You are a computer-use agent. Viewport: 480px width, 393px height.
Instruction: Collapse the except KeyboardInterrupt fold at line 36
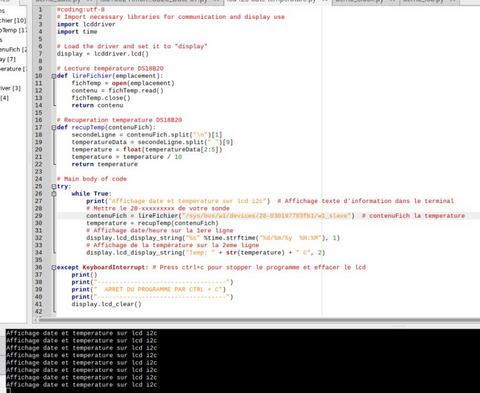tap(54, 268)
